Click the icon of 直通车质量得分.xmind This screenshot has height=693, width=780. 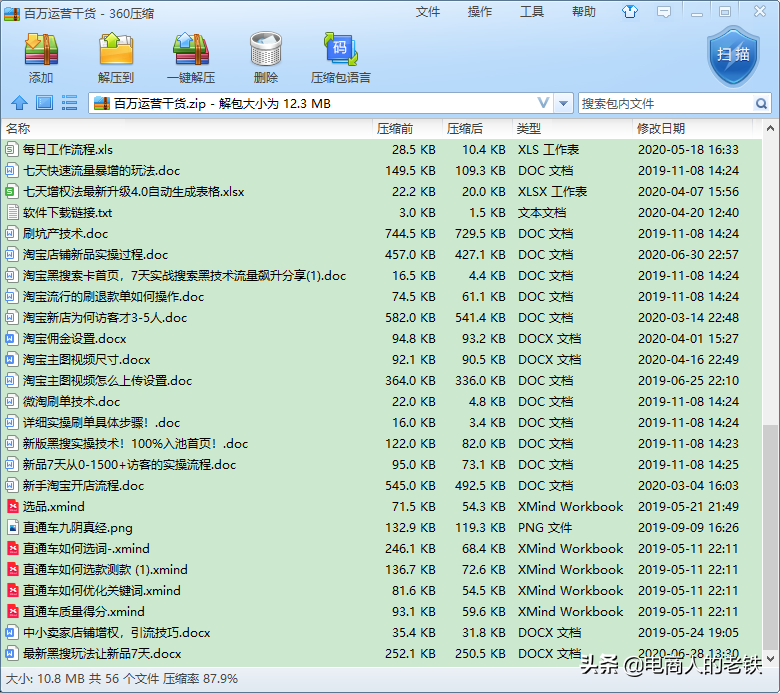[12, 611]
